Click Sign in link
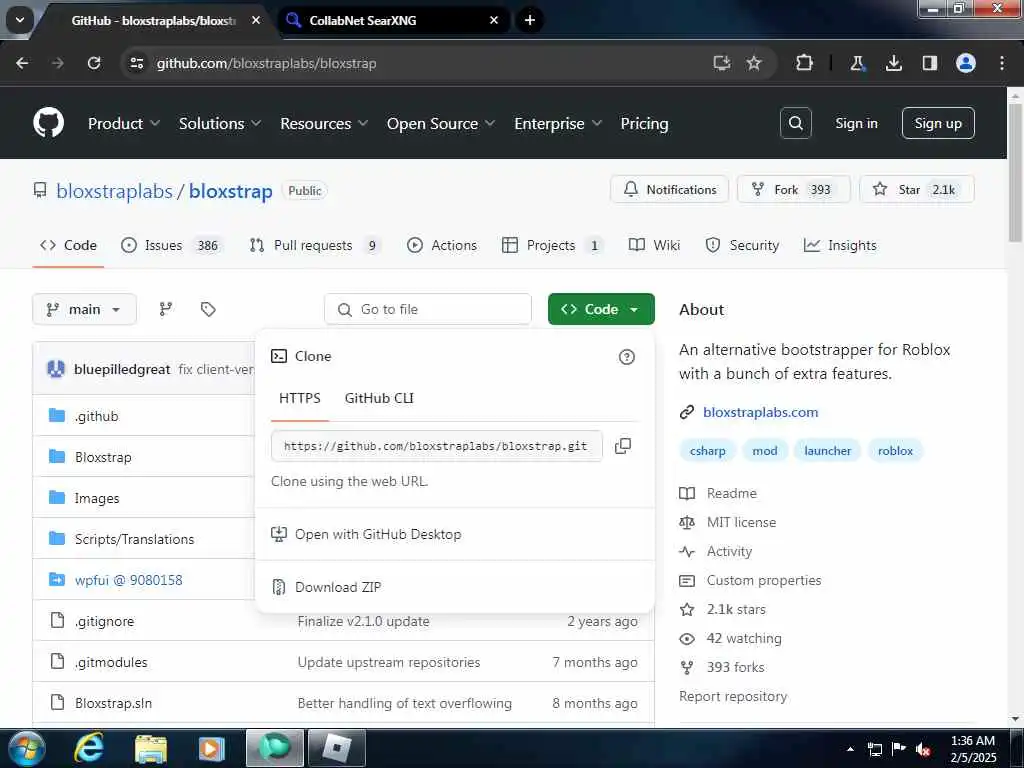Viewport: 1024px width, 768px height. click(x=856, y=123)
